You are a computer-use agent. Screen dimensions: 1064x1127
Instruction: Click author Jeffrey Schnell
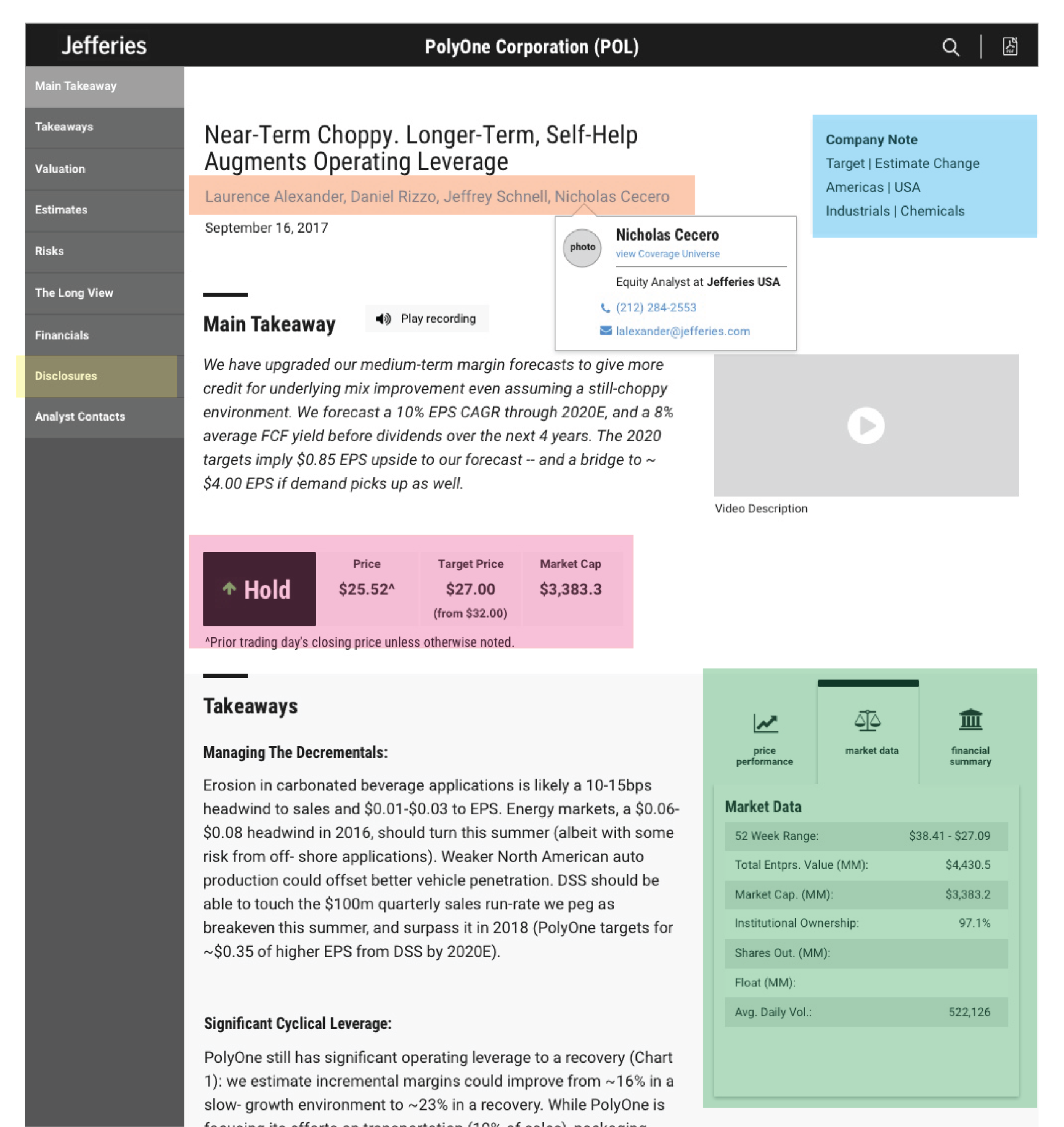tap(496, 196)
